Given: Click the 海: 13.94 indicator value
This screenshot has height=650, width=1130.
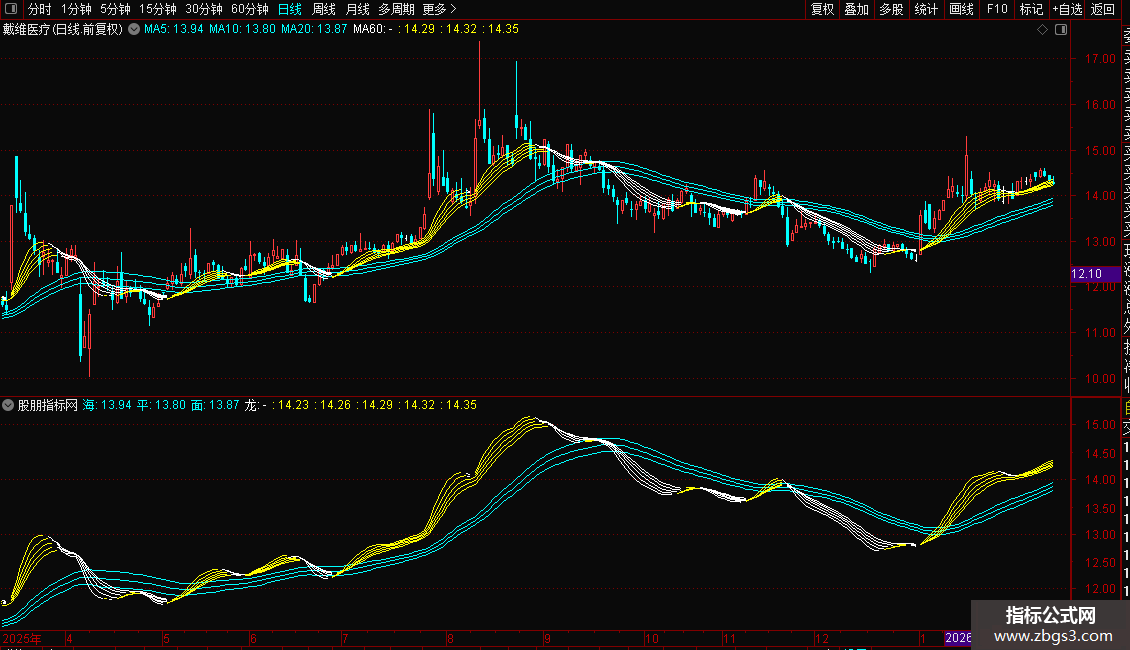Looking at the screenshot, I should point(107,405).
